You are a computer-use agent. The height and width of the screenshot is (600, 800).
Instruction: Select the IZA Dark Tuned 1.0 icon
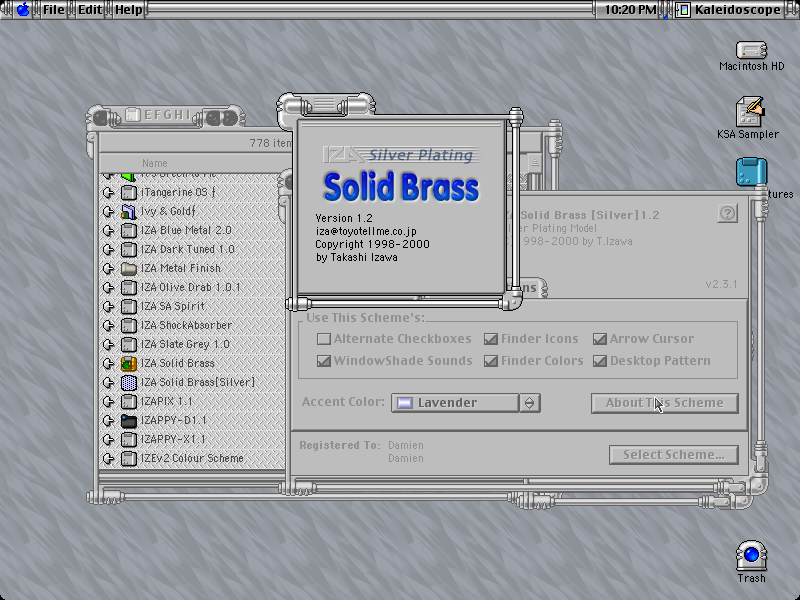point(129,249)
